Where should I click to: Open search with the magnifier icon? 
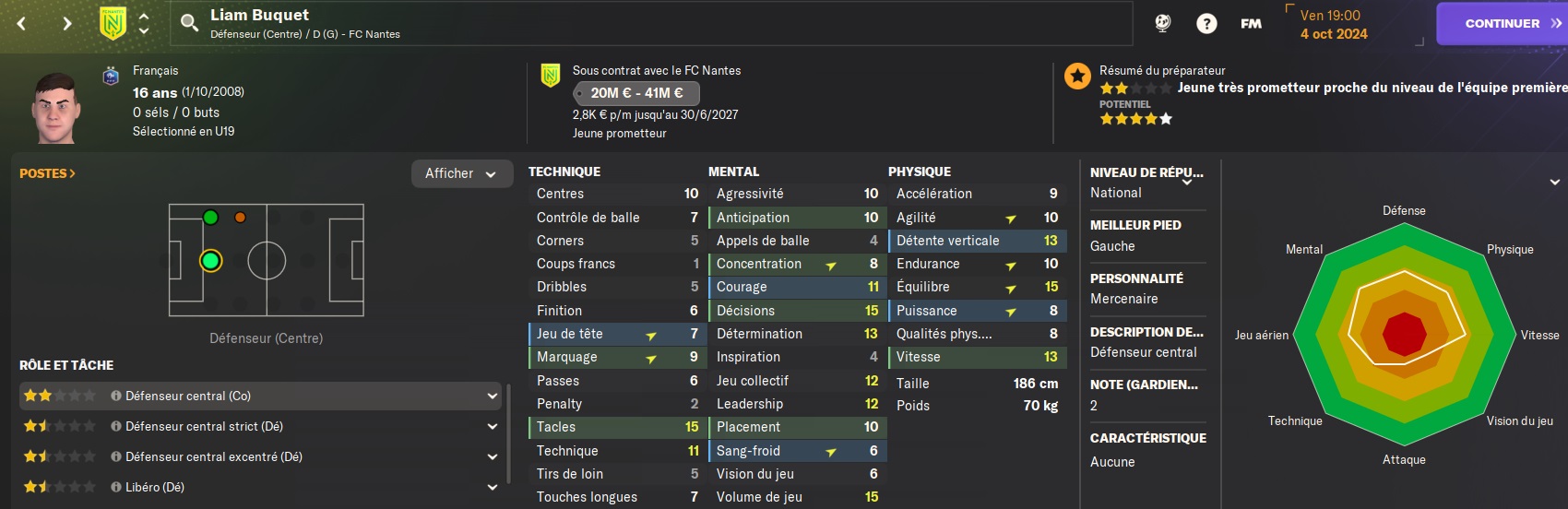pyautogui.click(x=189, y=23)
